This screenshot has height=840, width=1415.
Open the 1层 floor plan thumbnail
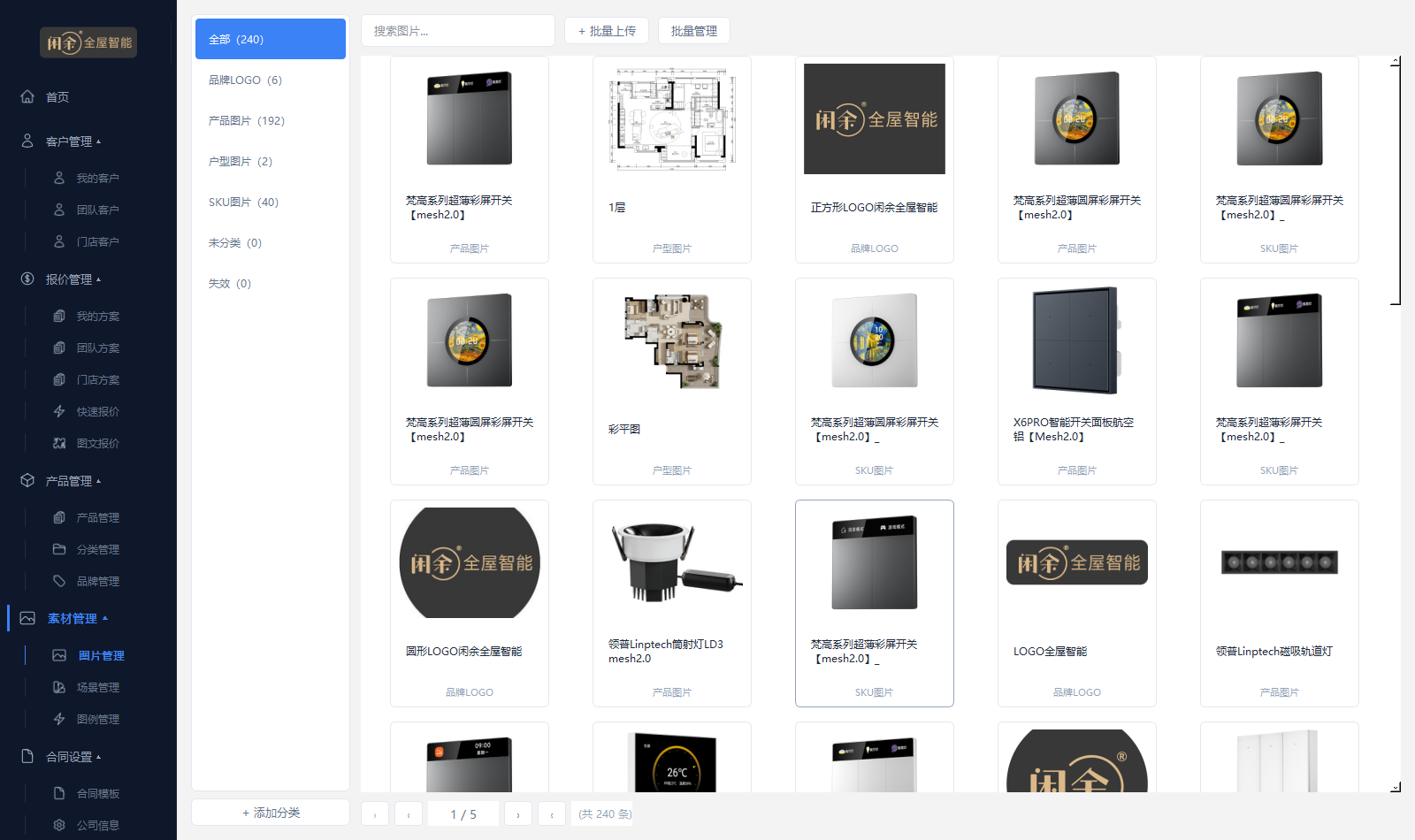pyautogui.click(x=672, y=119)
